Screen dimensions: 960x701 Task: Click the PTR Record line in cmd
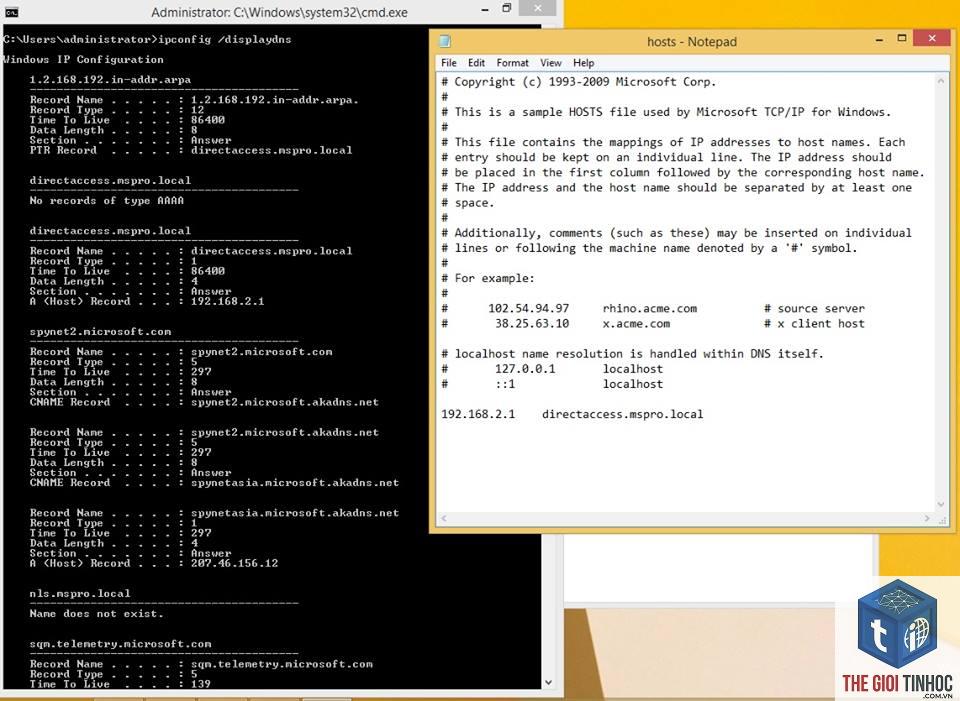[191, 150]
